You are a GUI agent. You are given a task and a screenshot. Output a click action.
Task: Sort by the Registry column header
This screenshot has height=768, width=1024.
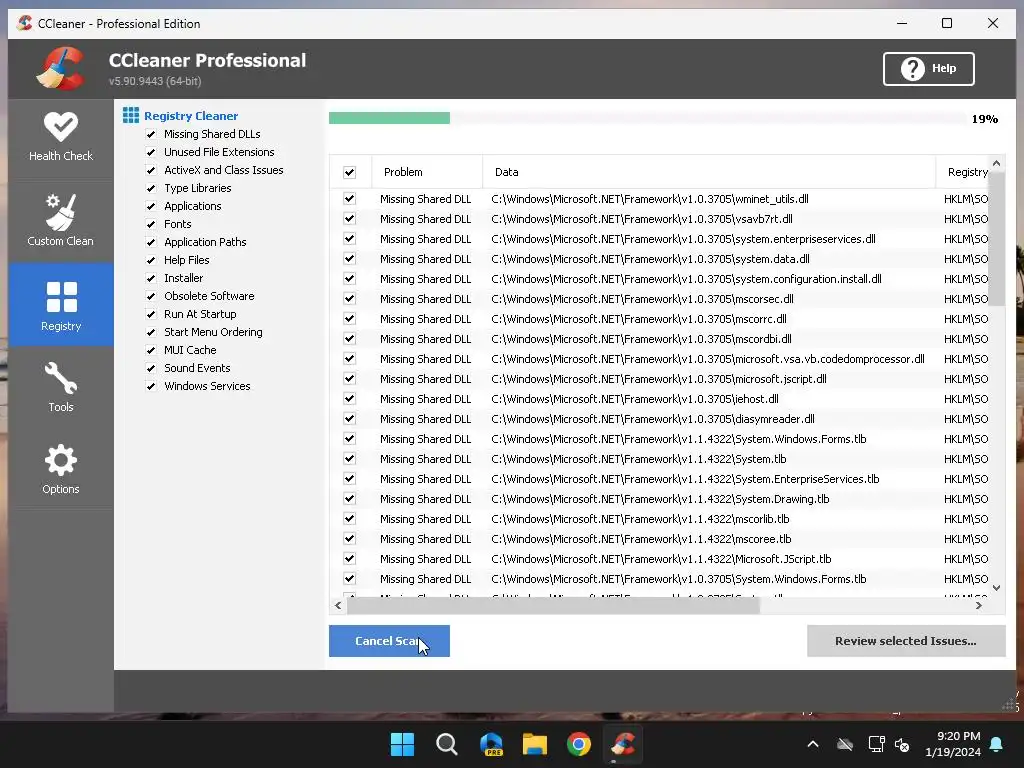963,172
